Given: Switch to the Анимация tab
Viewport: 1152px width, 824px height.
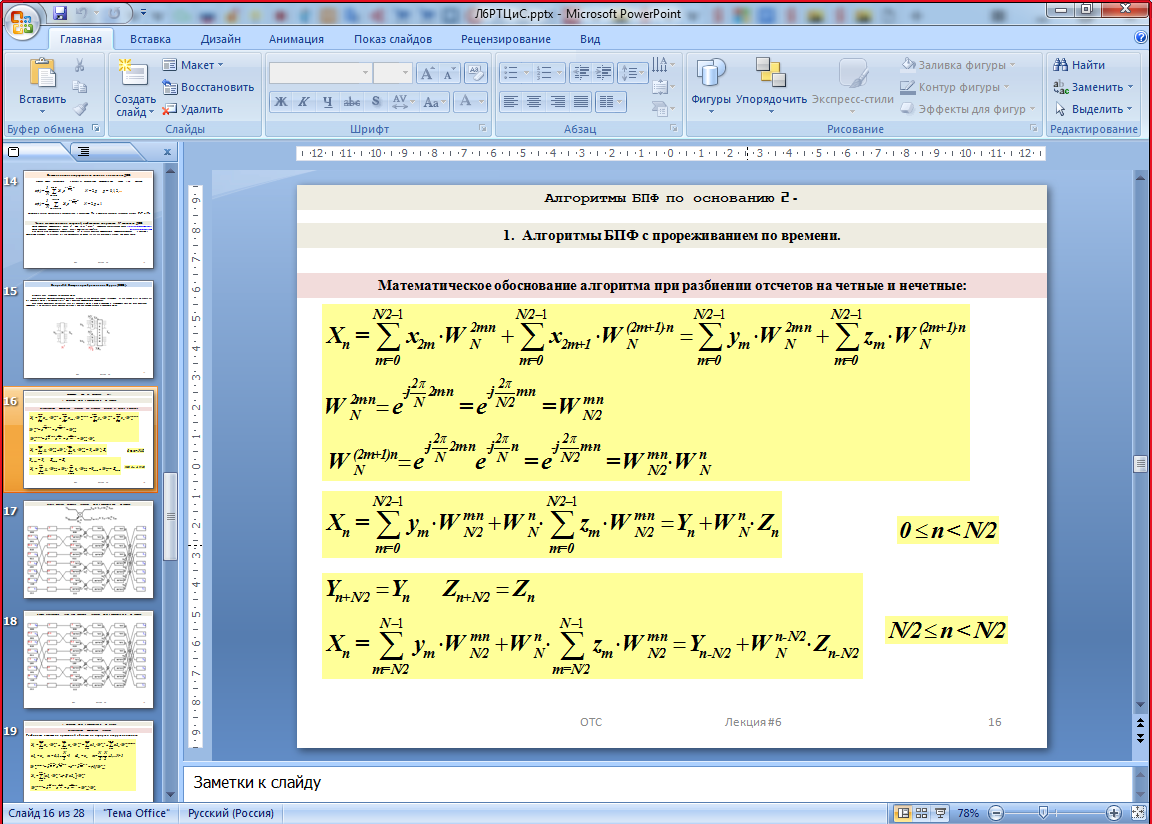Looking at the screenshot, I should [296, 39].
